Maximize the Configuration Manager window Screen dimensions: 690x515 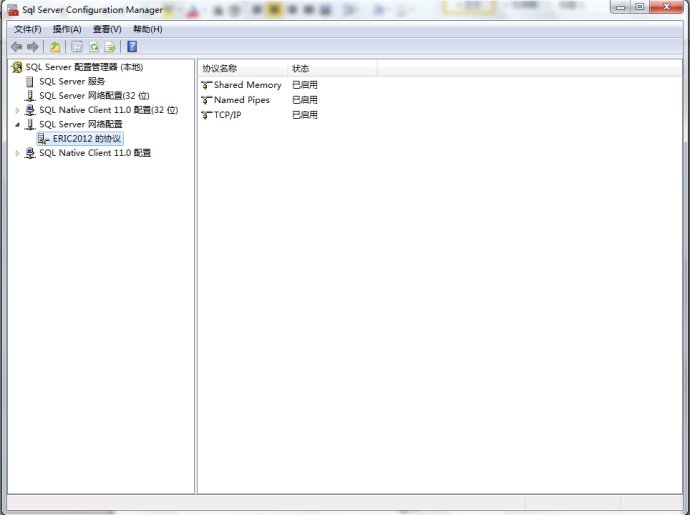(640, 7)
